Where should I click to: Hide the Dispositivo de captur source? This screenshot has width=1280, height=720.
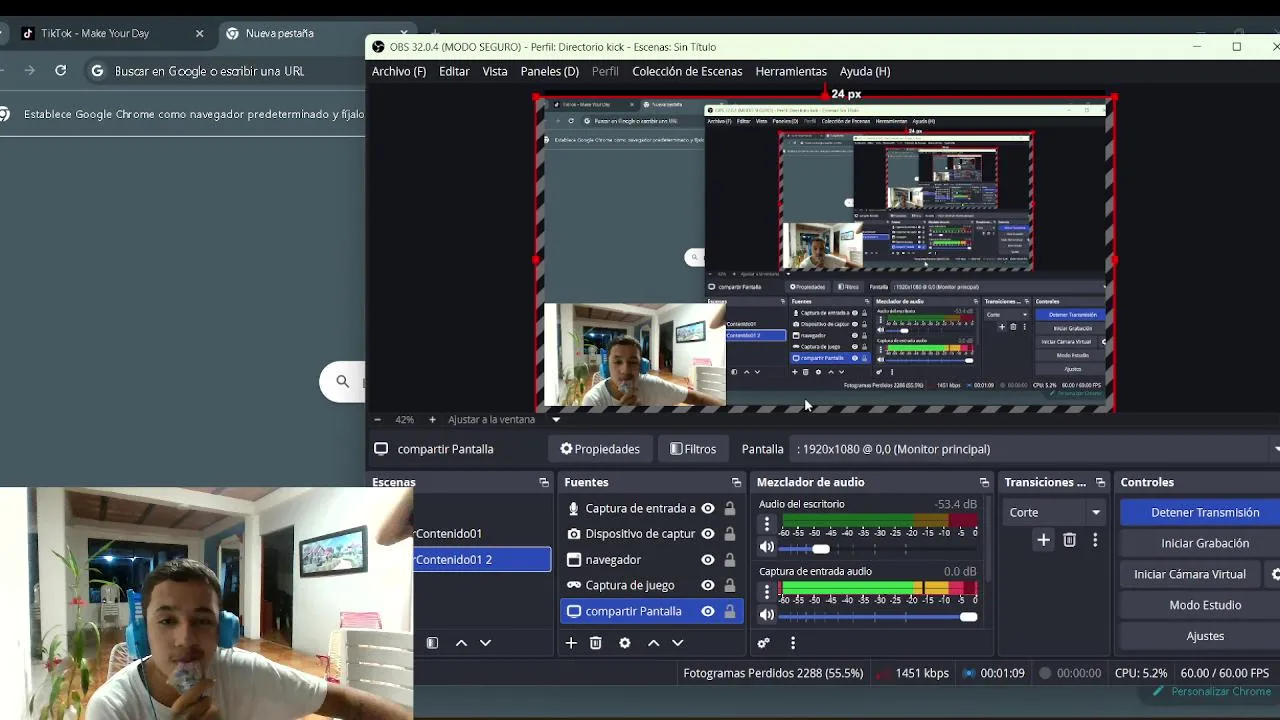[708, 534]
